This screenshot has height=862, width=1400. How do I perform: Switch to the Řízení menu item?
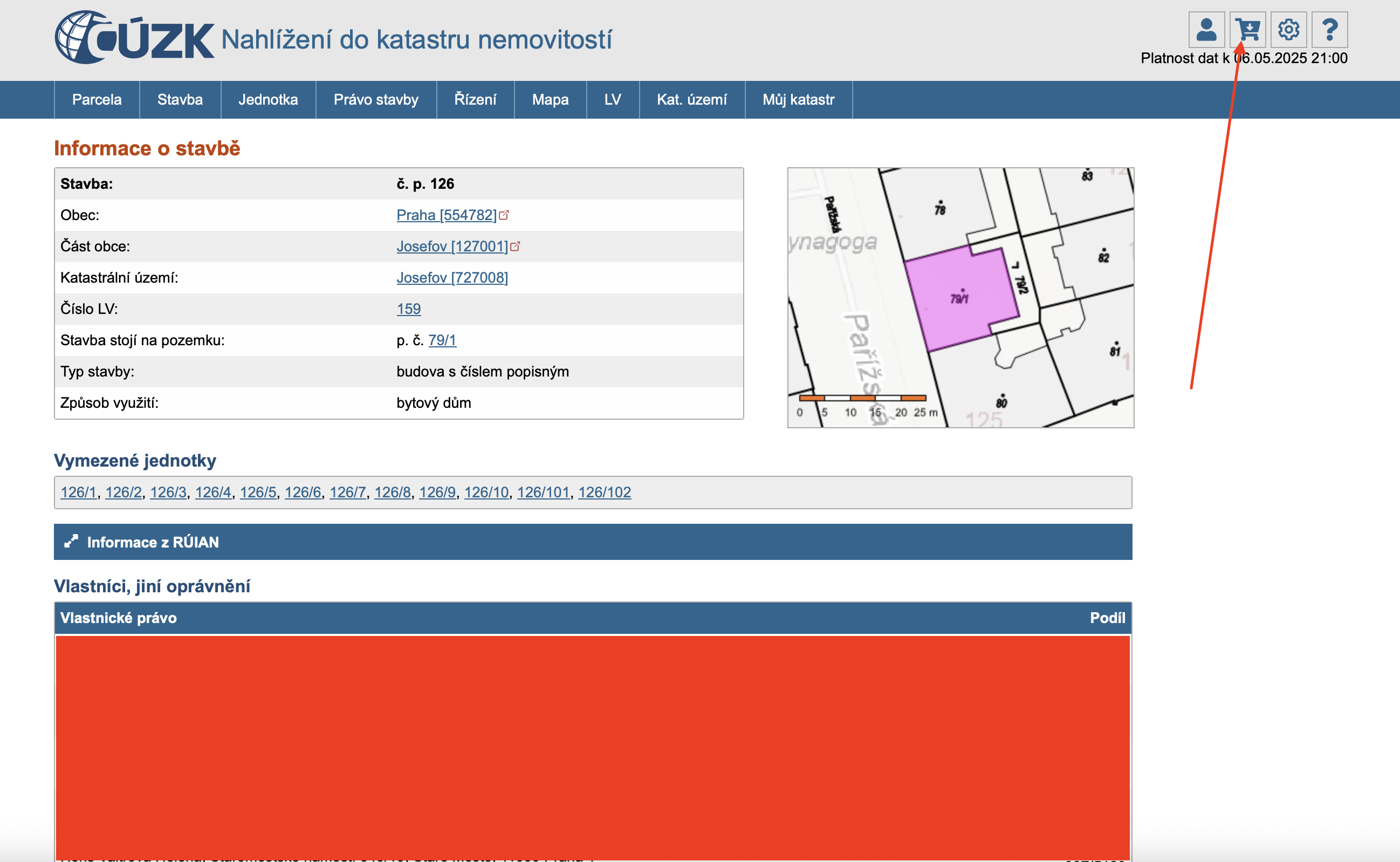475,100
